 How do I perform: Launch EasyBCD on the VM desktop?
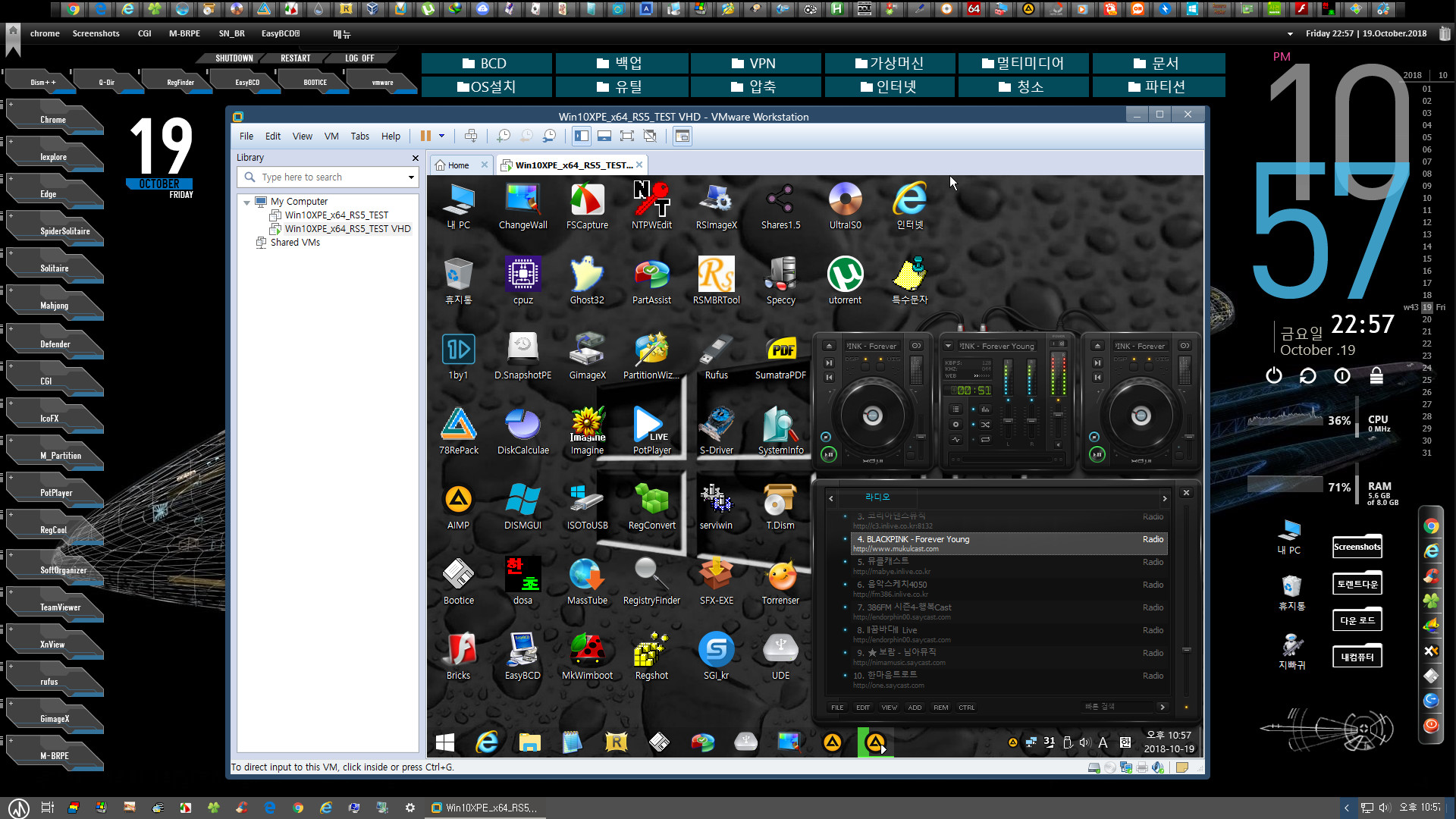tap(522, 657)
